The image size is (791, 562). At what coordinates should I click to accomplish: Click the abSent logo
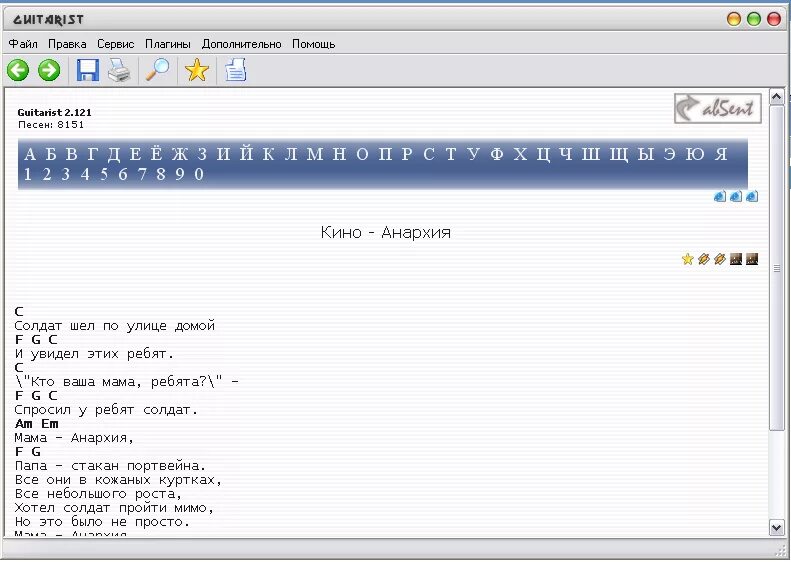pyautogui.click(x=717, y=108)
